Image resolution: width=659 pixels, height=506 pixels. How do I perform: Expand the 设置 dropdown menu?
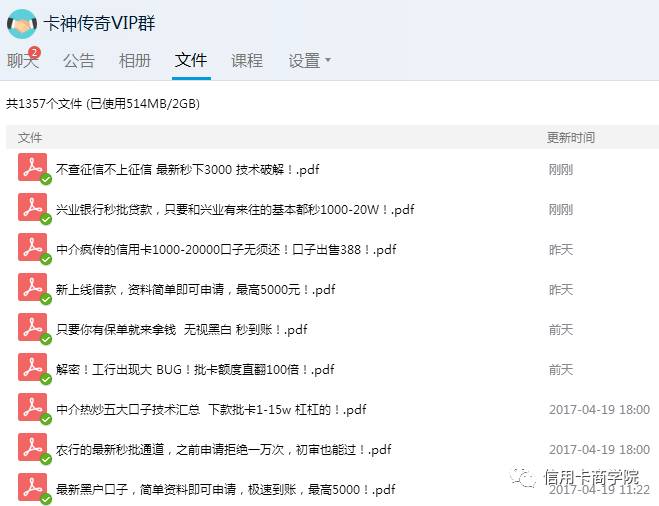[309, 61]
